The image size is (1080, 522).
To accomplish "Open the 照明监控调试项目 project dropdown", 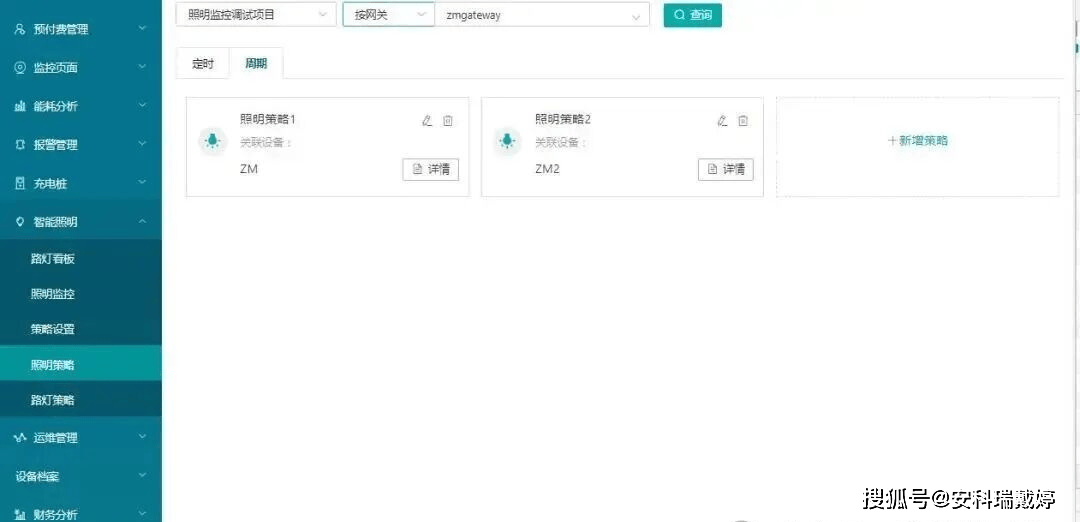I will pyautogui.click(x=256, y=14).
